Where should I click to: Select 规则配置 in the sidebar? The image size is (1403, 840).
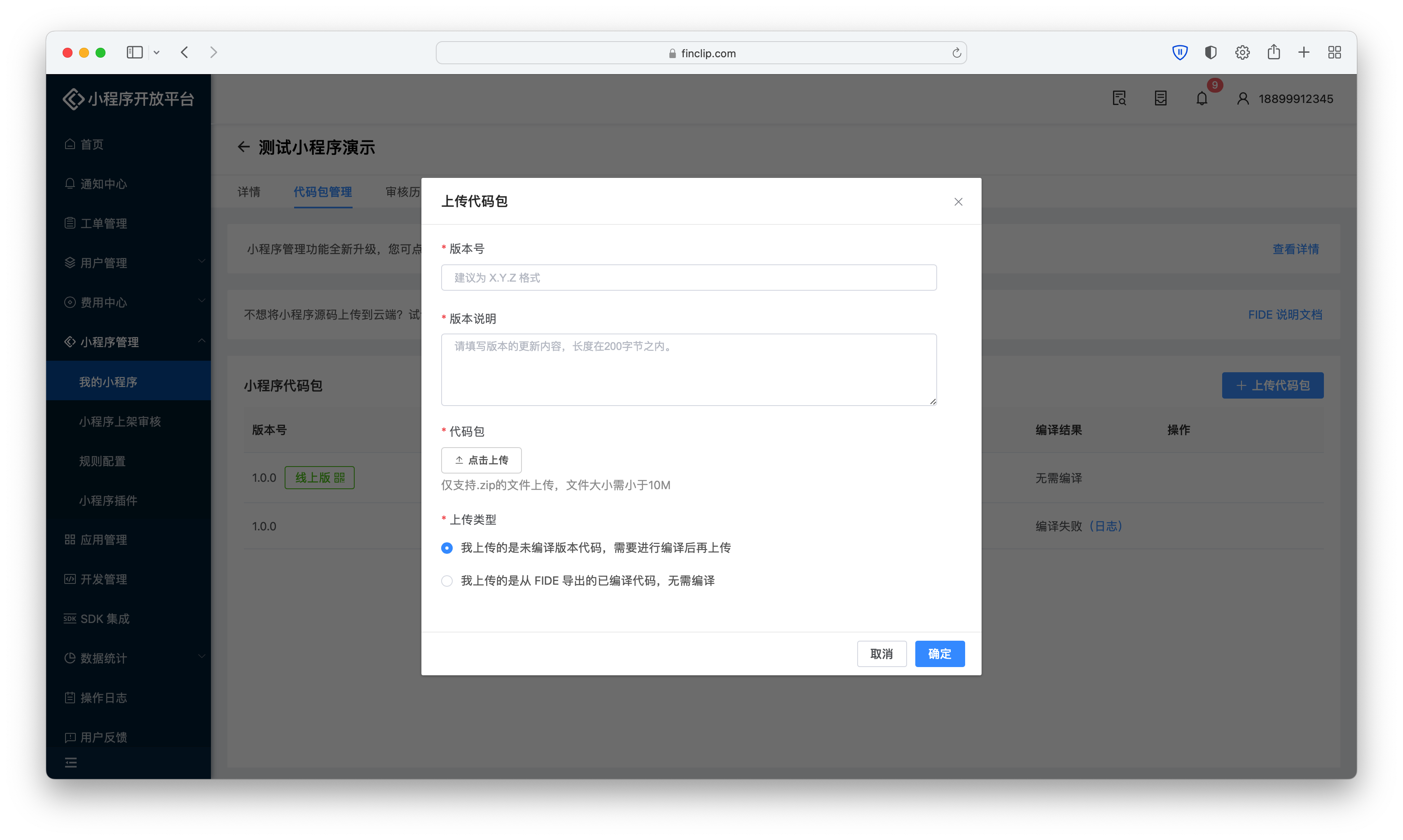point(129,461)
